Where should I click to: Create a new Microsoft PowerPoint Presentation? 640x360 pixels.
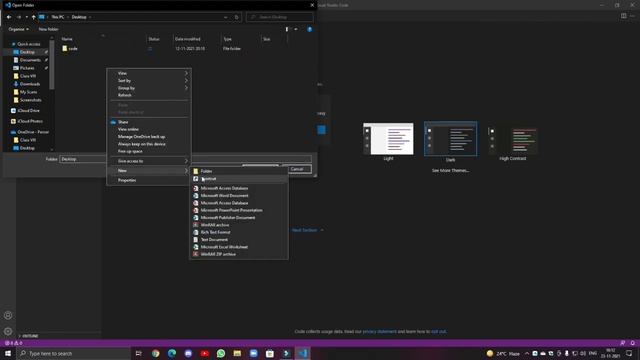tap(239, 210)
